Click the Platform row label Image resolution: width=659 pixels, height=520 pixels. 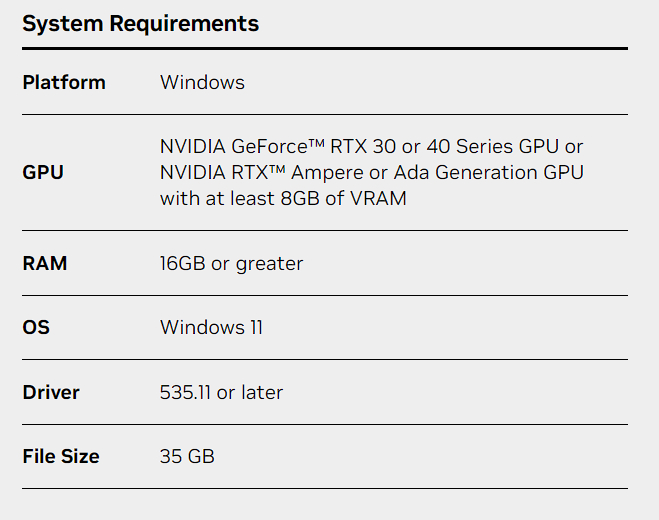[64, 82]
